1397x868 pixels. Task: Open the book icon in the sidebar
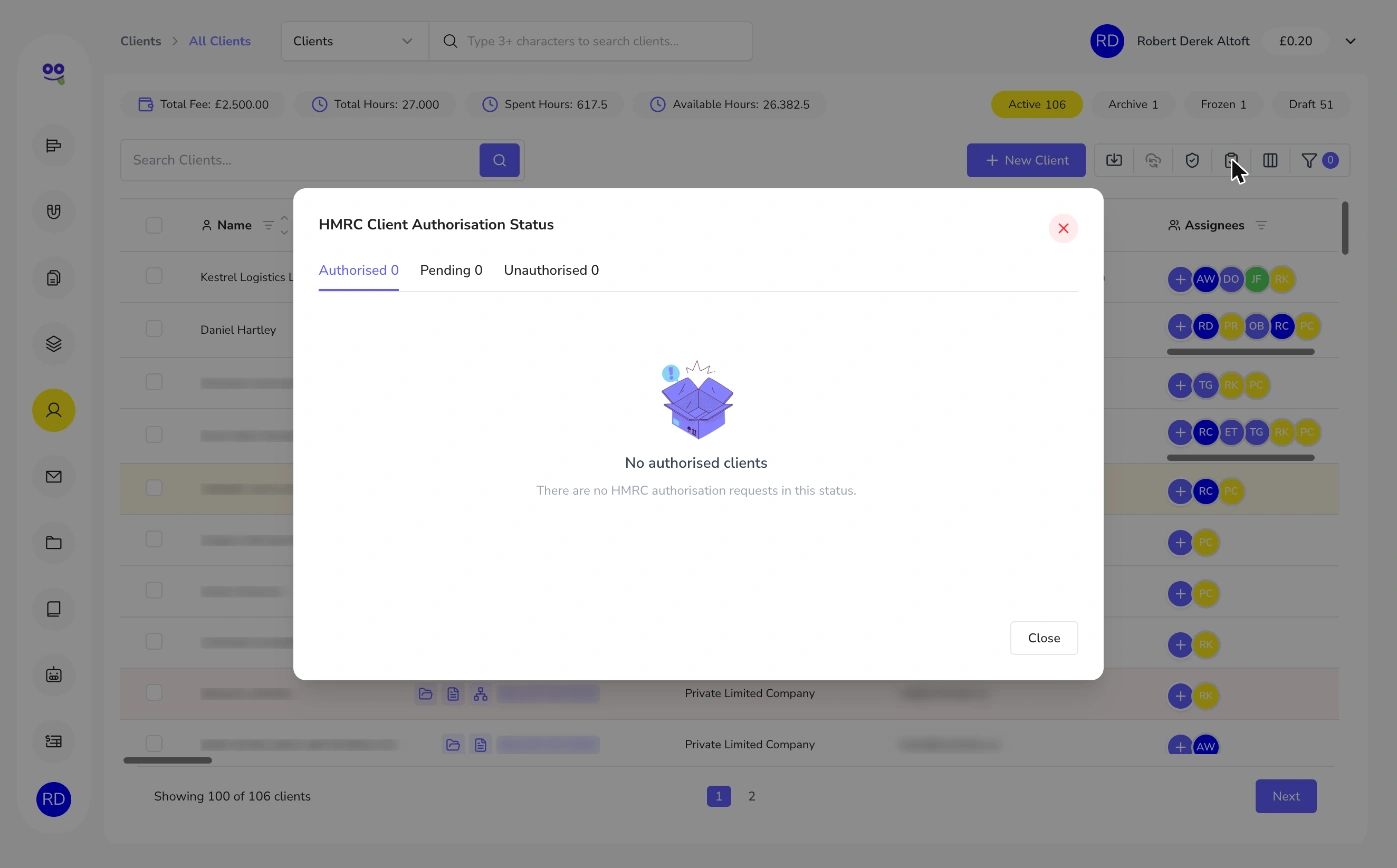coord(54,609)
